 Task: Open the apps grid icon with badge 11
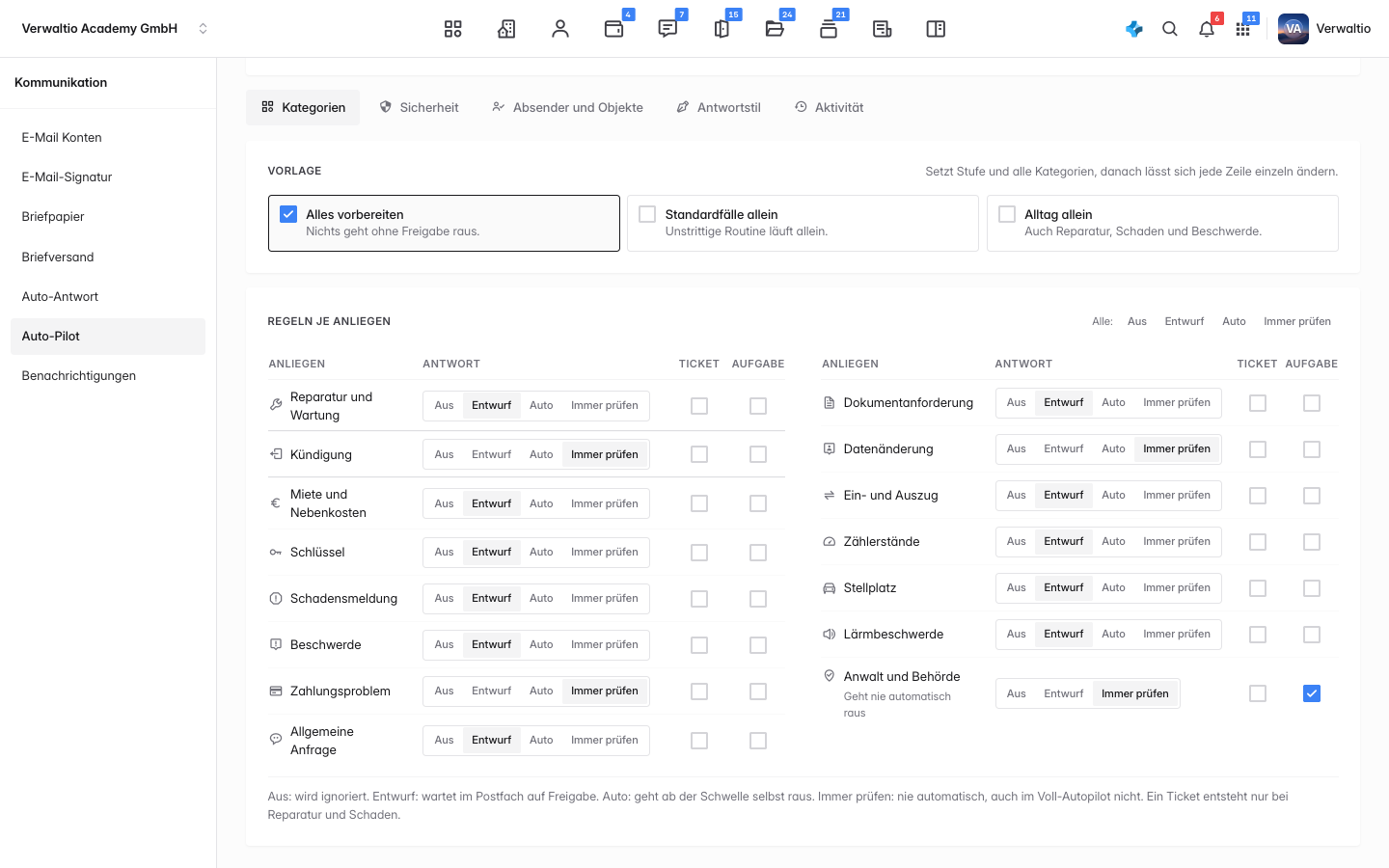[1242, 29]
